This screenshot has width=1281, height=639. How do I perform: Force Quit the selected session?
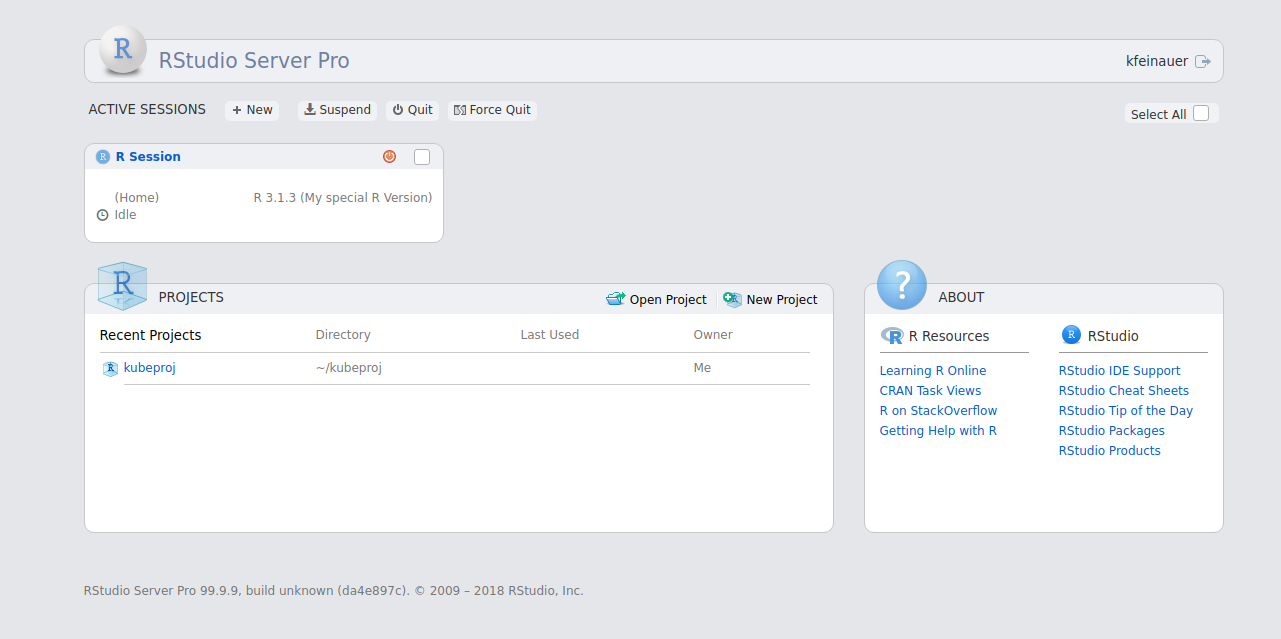tap(492, 110)
